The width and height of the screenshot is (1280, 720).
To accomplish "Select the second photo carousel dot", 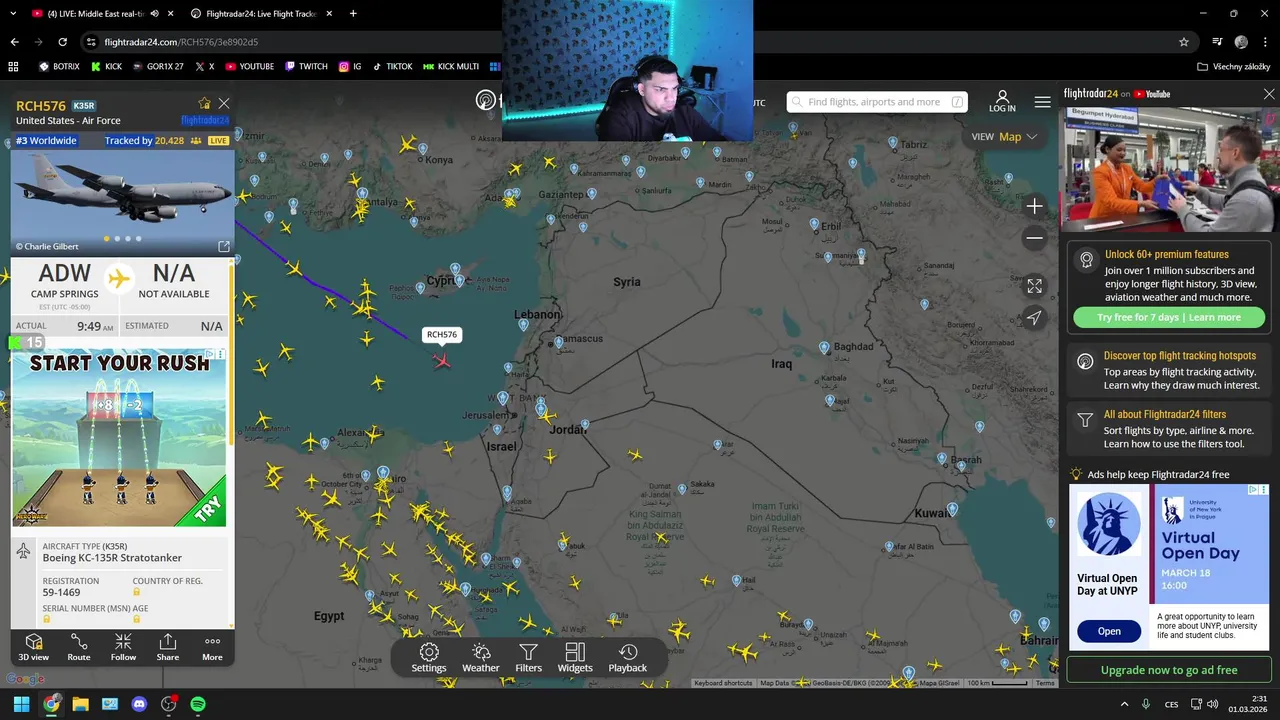I will [x=117, y=239].
